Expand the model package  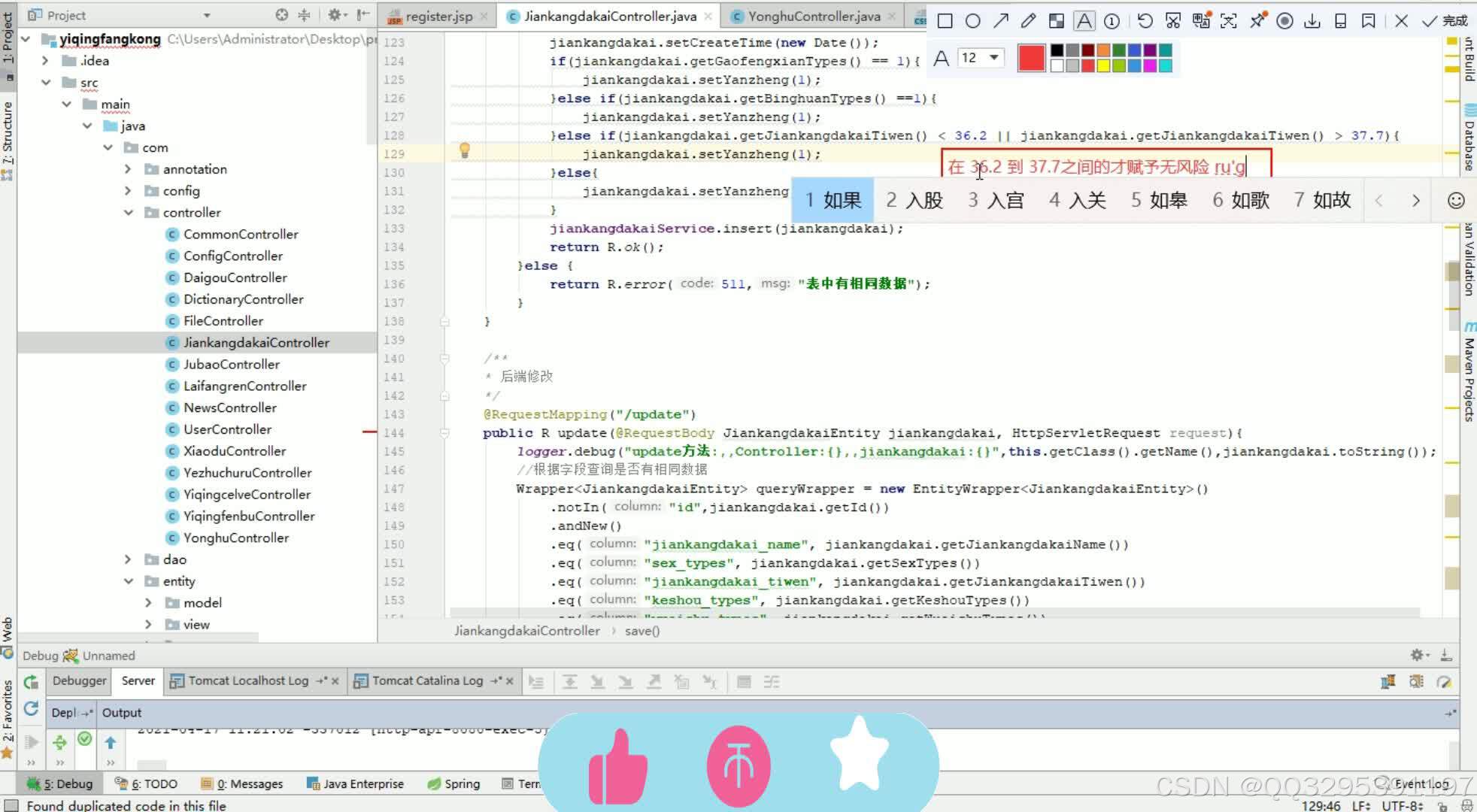tap(148, 603)
